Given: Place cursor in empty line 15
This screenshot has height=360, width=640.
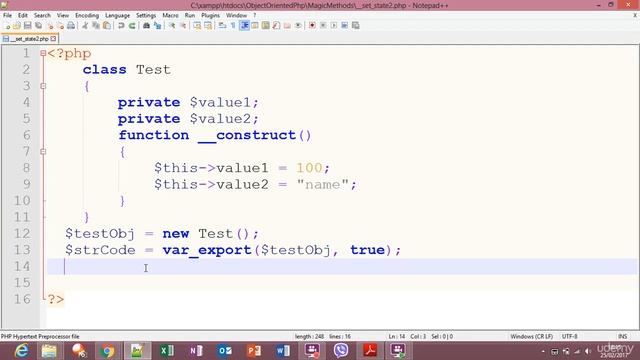Looking at the screenshot, I should click(342, 282).
